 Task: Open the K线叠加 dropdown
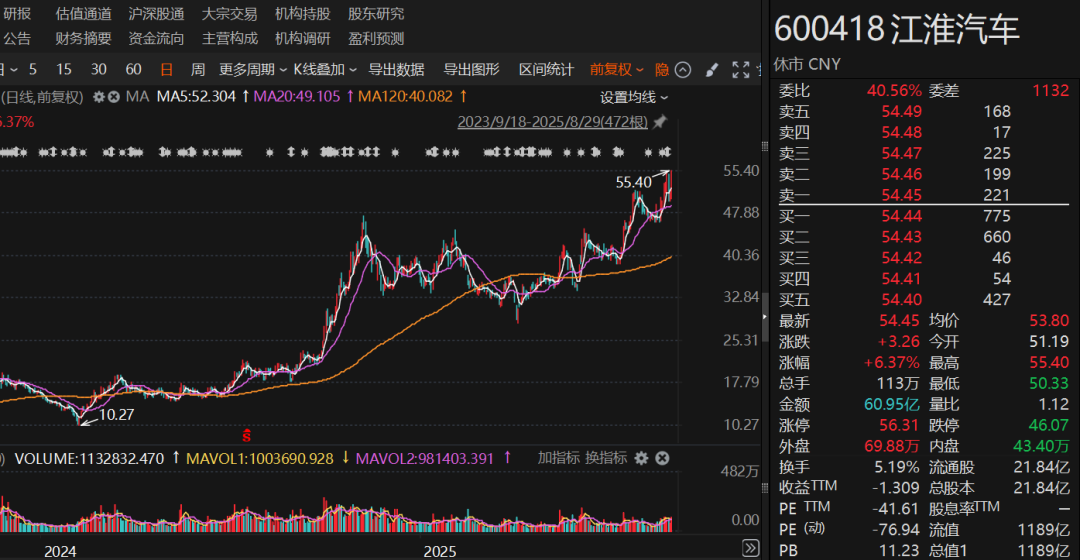click(x=325, y=70)
